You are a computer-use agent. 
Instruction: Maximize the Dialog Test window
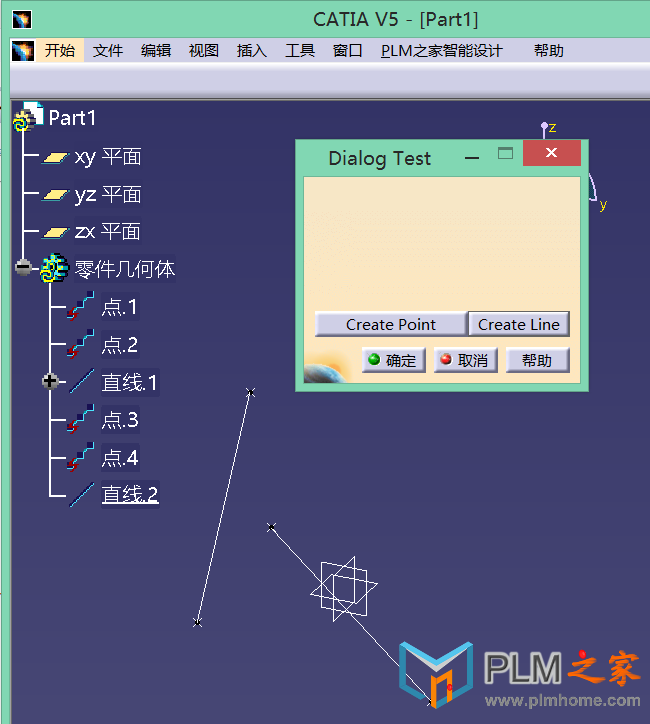point(506,153)
